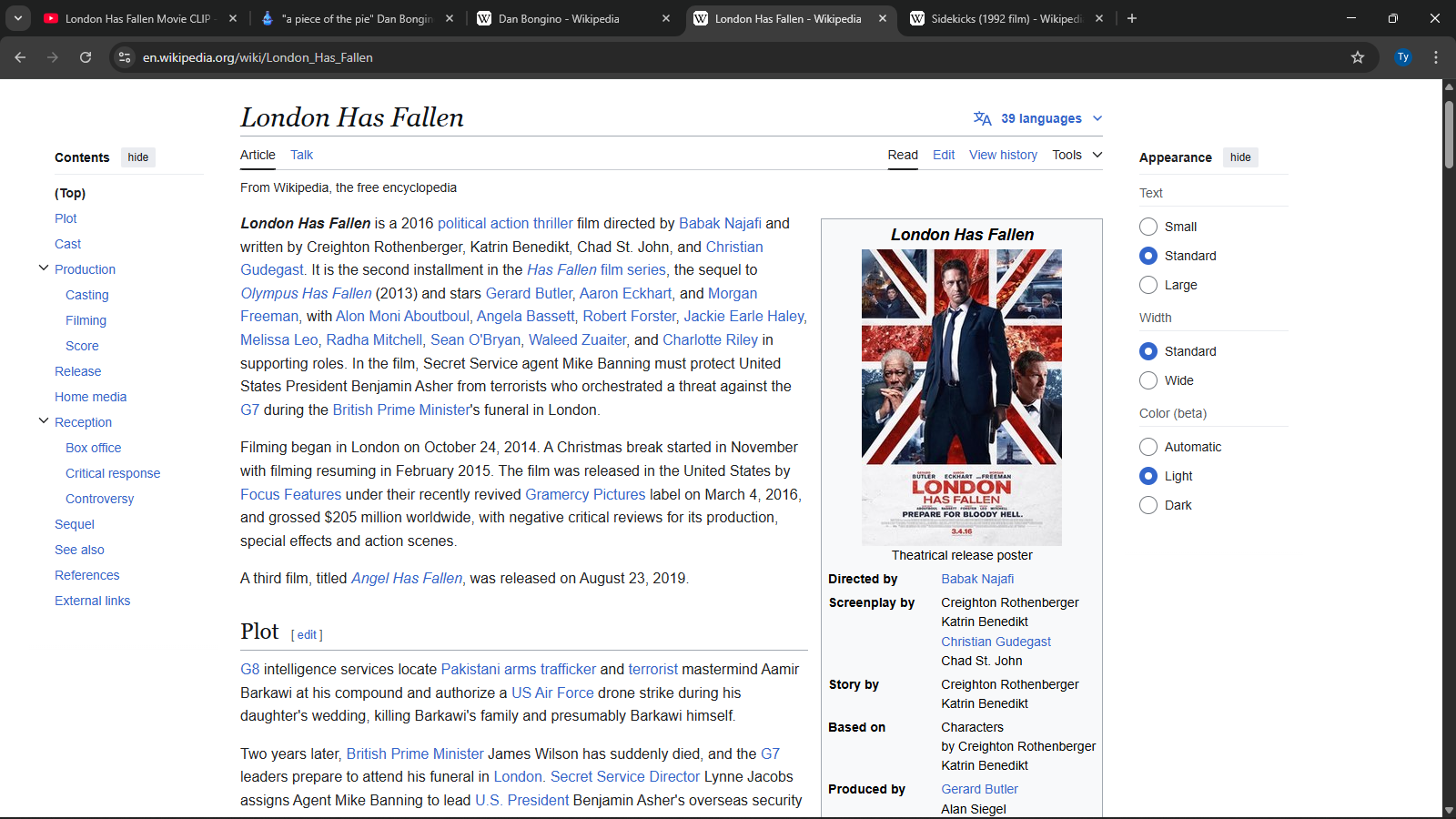Select Small text size
The height and width of the screenshot is (819, 1456).
[x=1148, y=227]
